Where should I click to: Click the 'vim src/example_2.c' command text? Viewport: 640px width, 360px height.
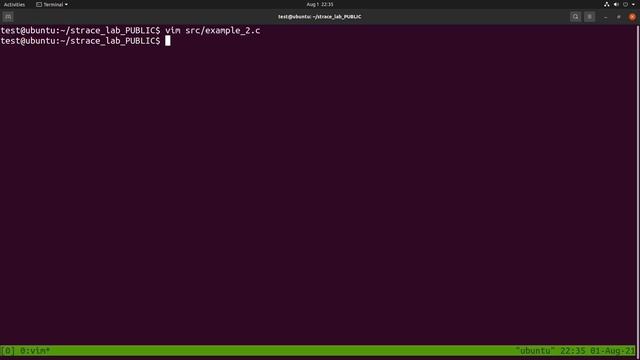213,30
